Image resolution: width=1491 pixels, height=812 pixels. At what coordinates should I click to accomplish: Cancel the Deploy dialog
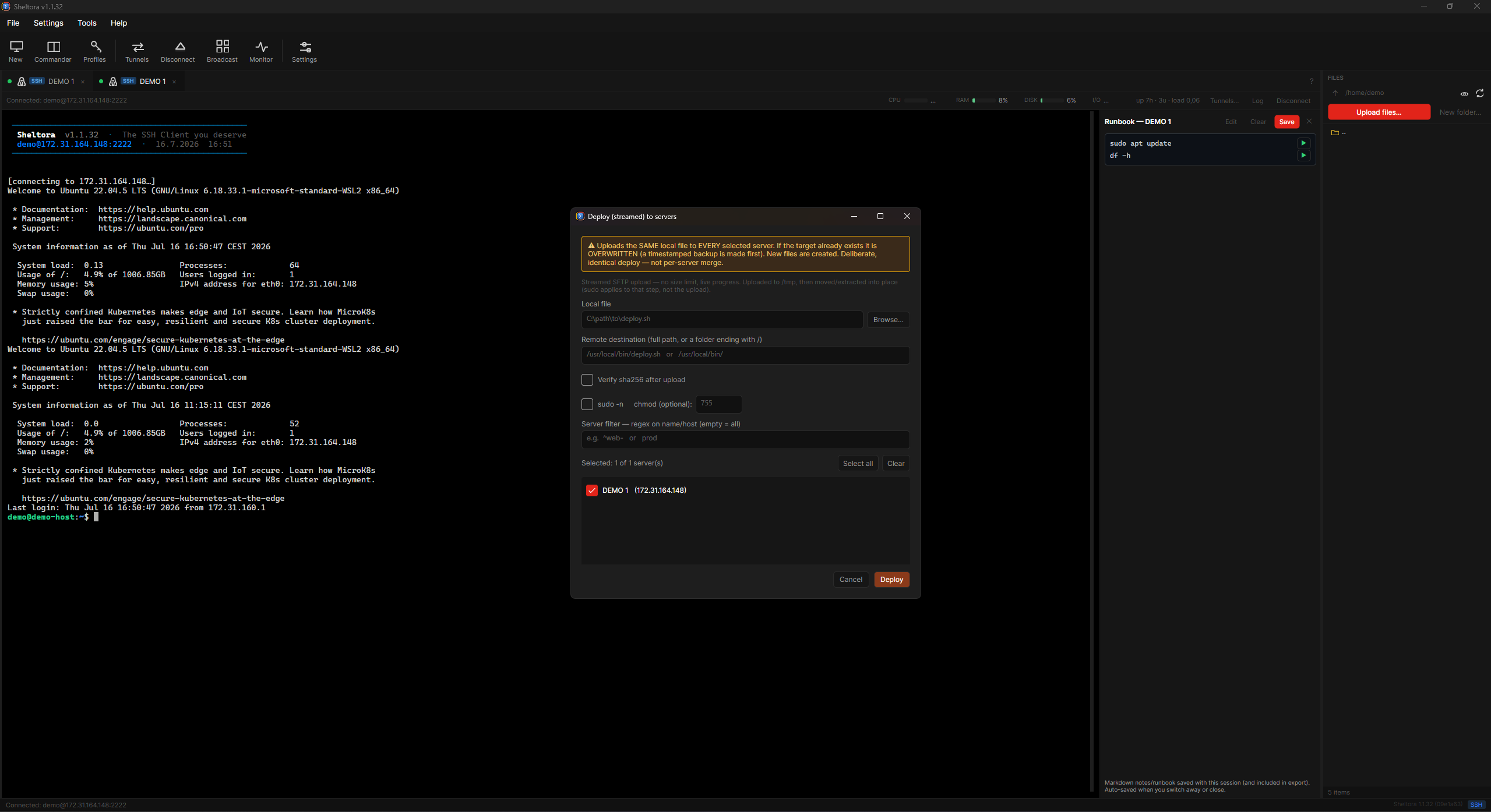tap(851, 579)
